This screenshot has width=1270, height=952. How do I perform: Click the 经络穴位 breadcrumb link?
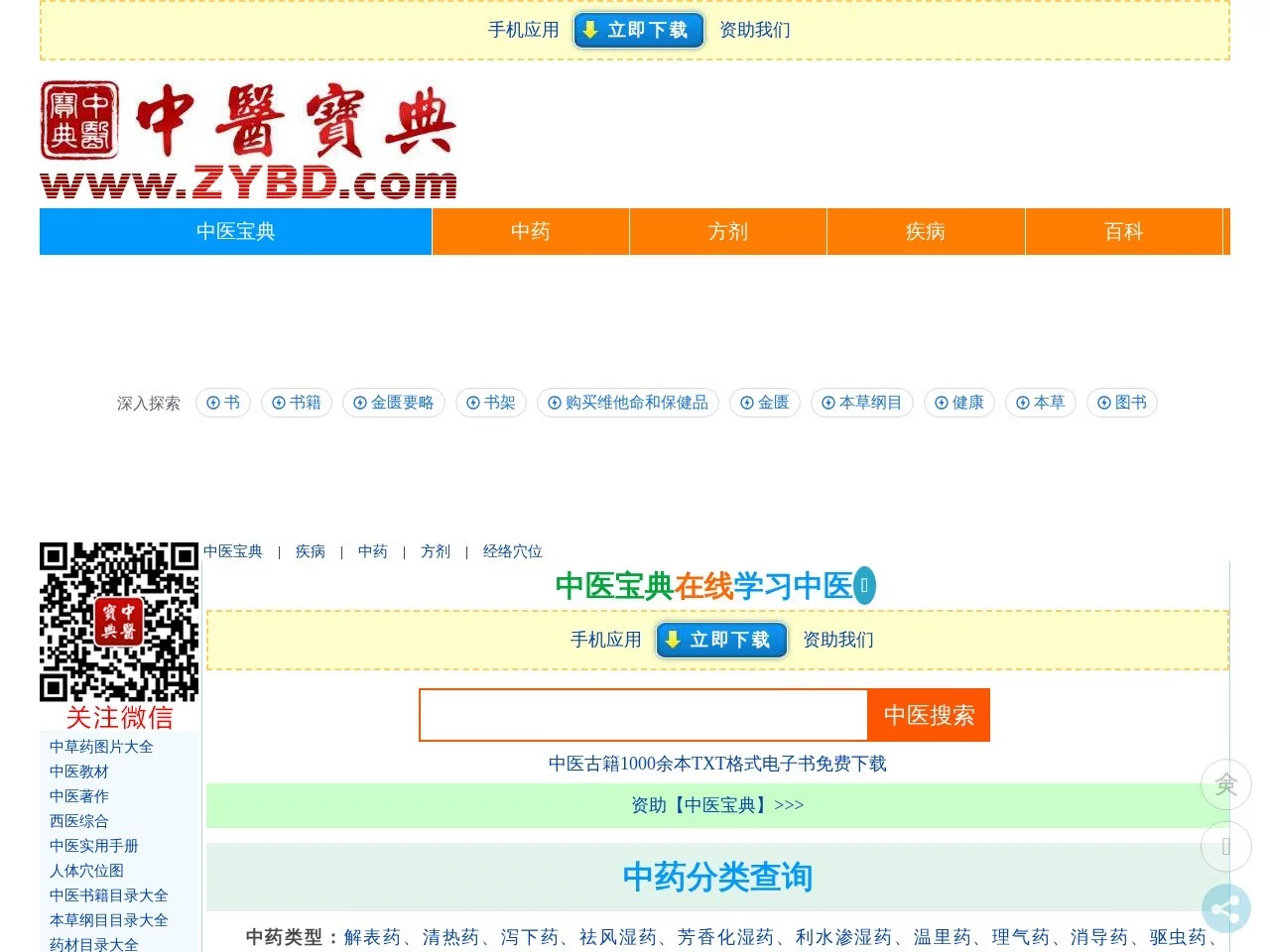coord(512,551)
